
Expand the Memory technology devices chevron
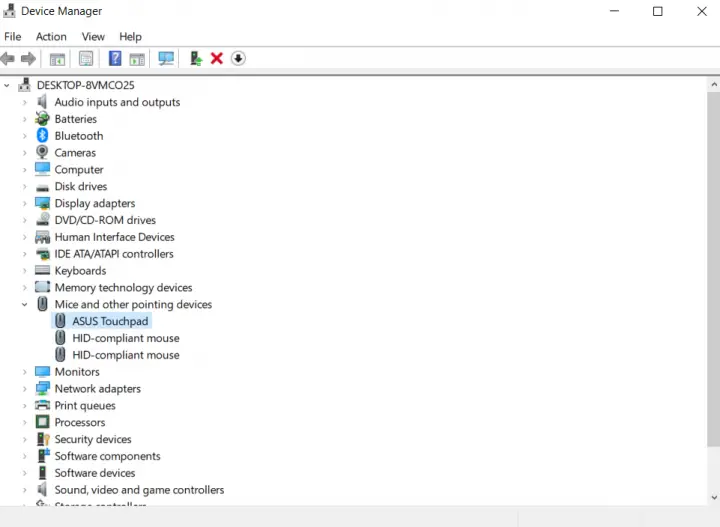pos(24,287)
